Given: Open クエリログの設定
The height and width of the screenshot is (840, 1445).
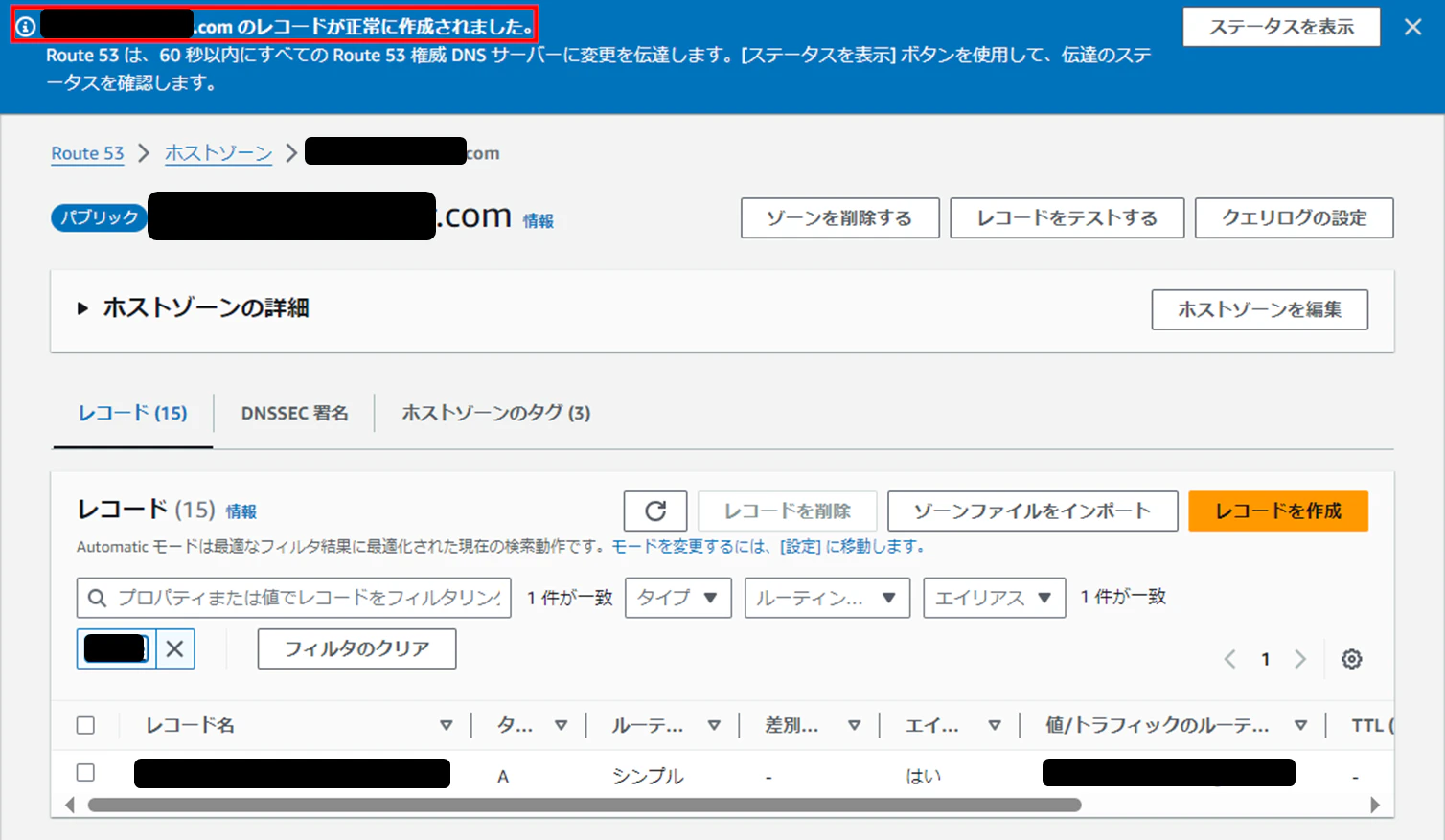Looking at the screenshot, I should [1295, 218].
